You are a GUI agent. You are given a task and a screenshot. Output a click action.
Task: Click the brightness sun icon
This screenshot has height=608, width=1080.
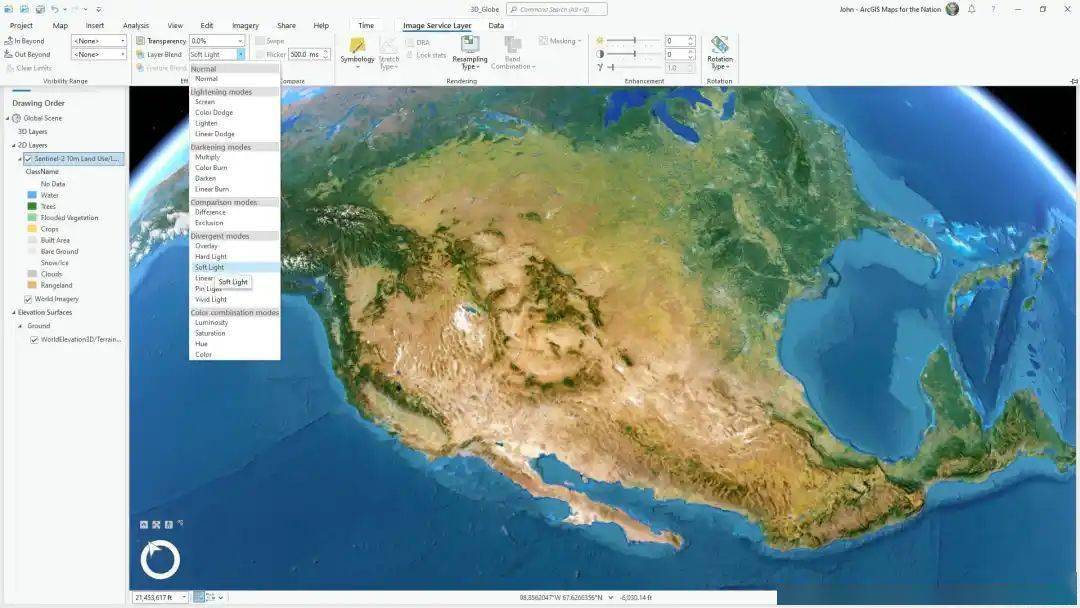point(600,41)
